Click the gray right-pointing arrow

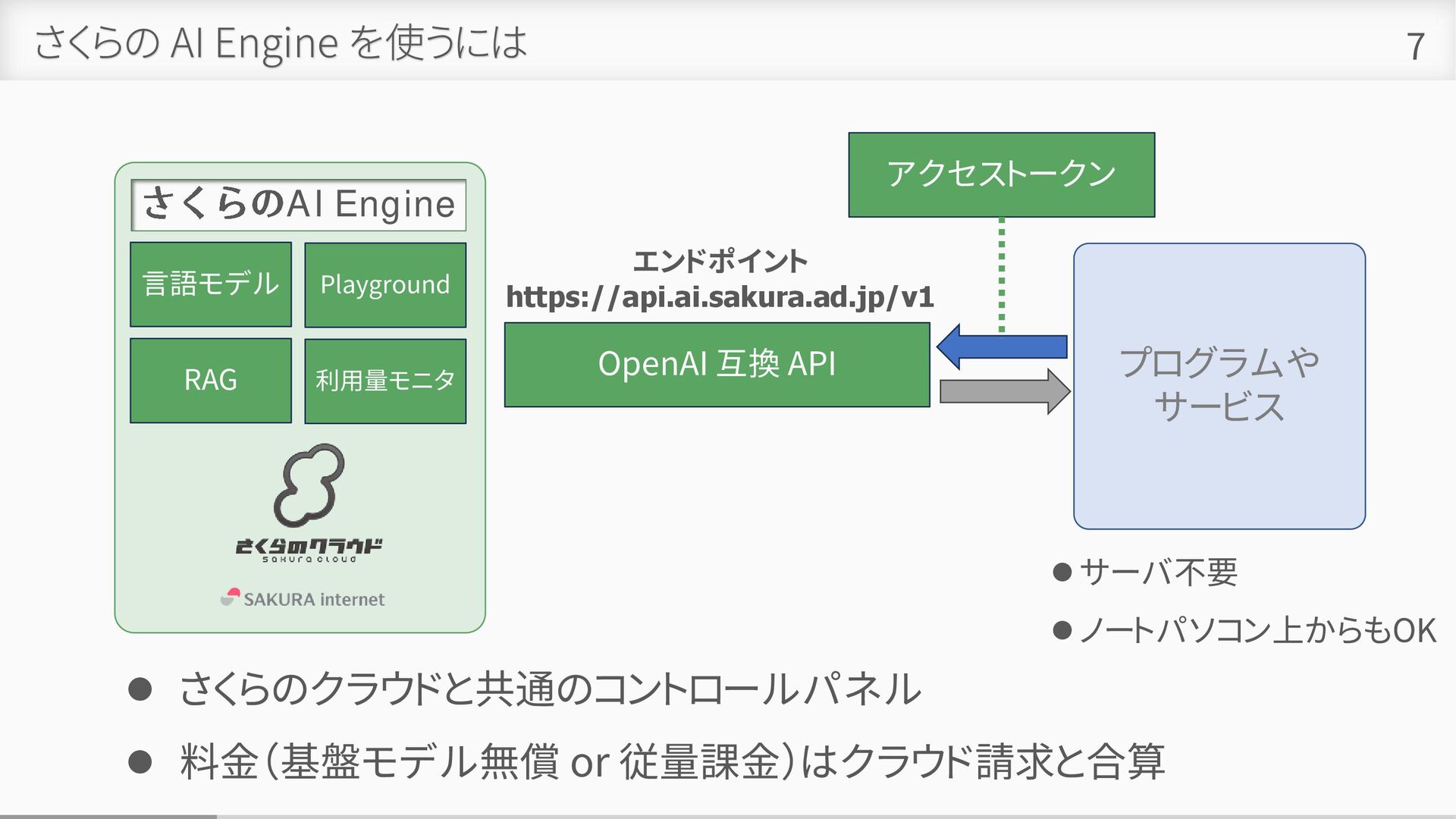tap(1005, 391)
